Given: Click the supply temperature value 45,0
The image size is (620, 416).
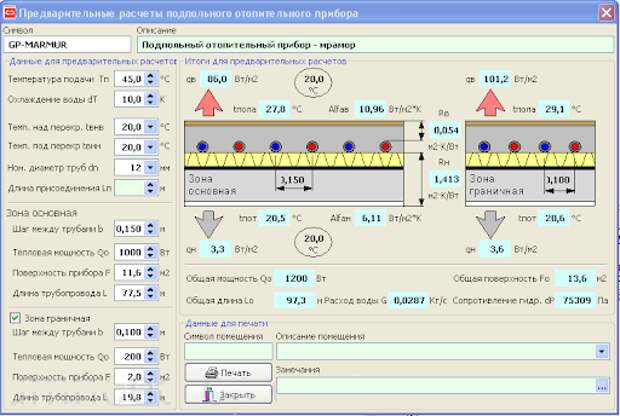Looking at the screenshot, I should [x=130, y=79].
